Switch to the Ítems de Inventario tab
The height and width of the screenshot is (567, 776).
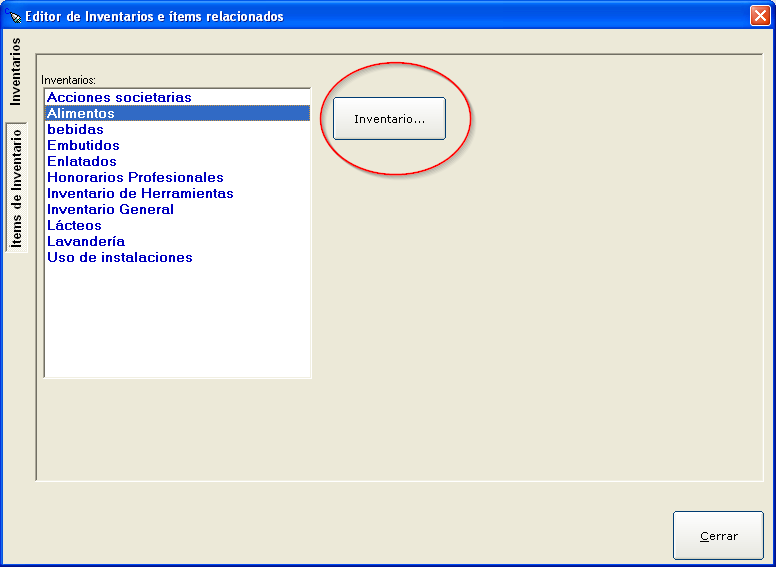coord(16,188)
